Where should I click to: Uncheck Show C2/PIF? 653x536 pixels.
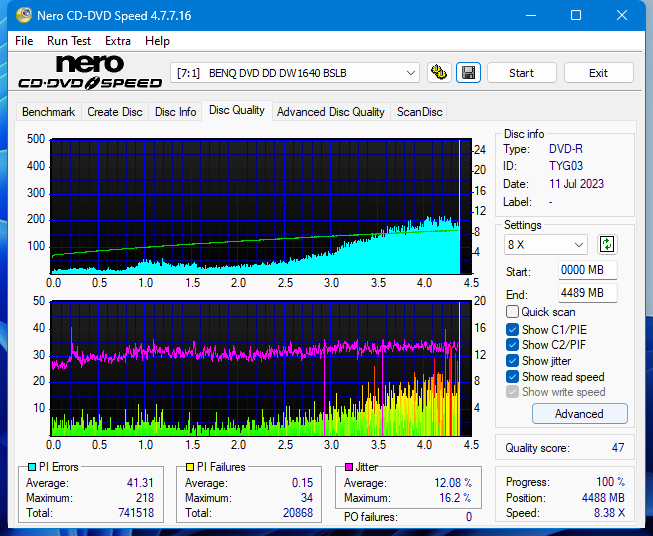[512, 345]
